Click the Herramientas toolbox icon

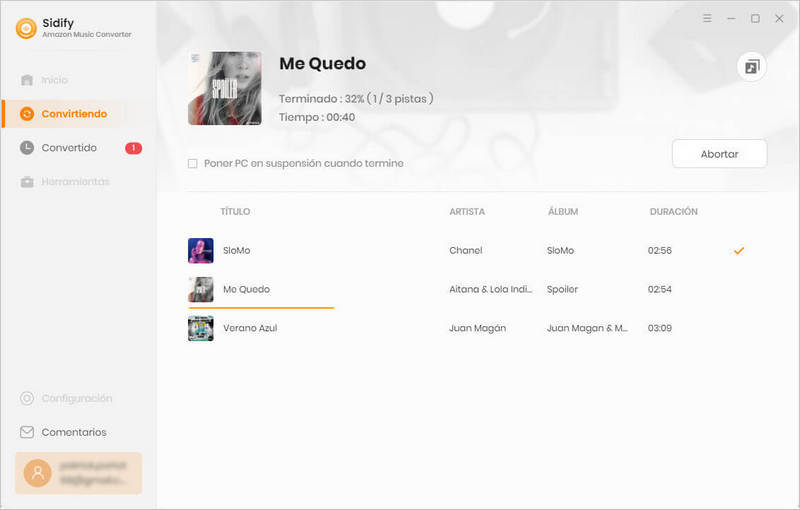coord(27,182)
